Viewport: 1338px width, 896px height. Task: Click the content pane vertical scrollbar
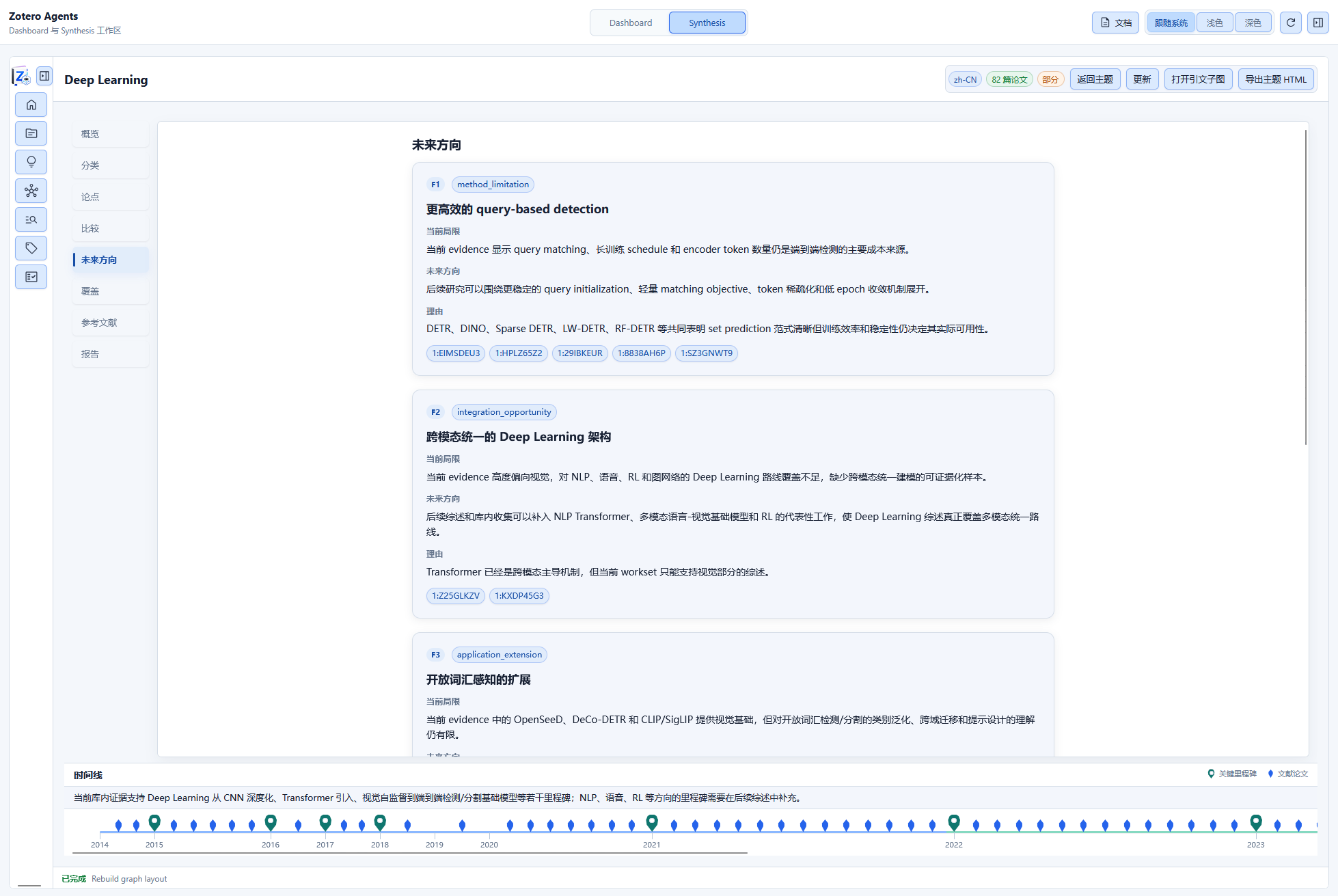tap(1305, 287)
